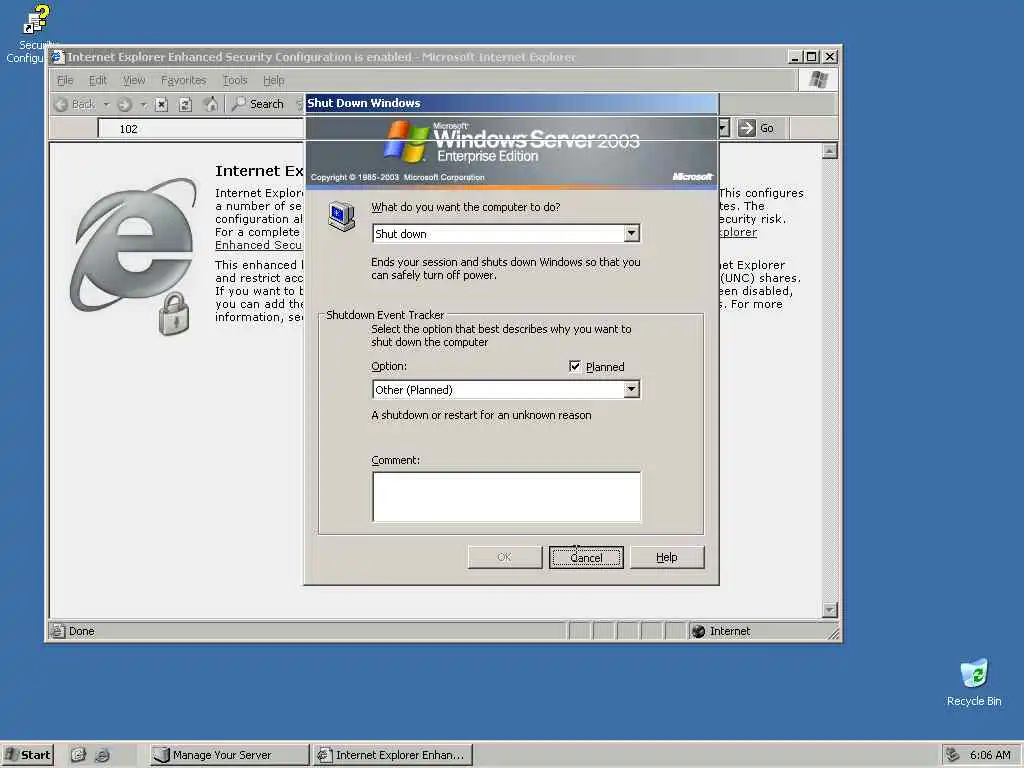
Task: Click 'A shutdown or restart for an unknown reason'
Action: tap(481, 415)
